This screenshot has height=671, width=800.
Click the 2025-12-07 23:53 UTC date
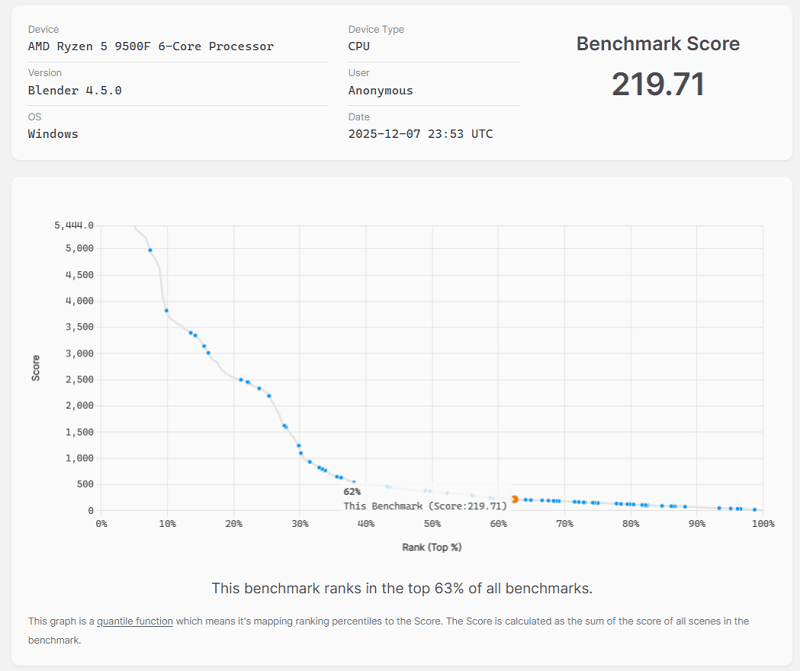click(x=420, y=134)
